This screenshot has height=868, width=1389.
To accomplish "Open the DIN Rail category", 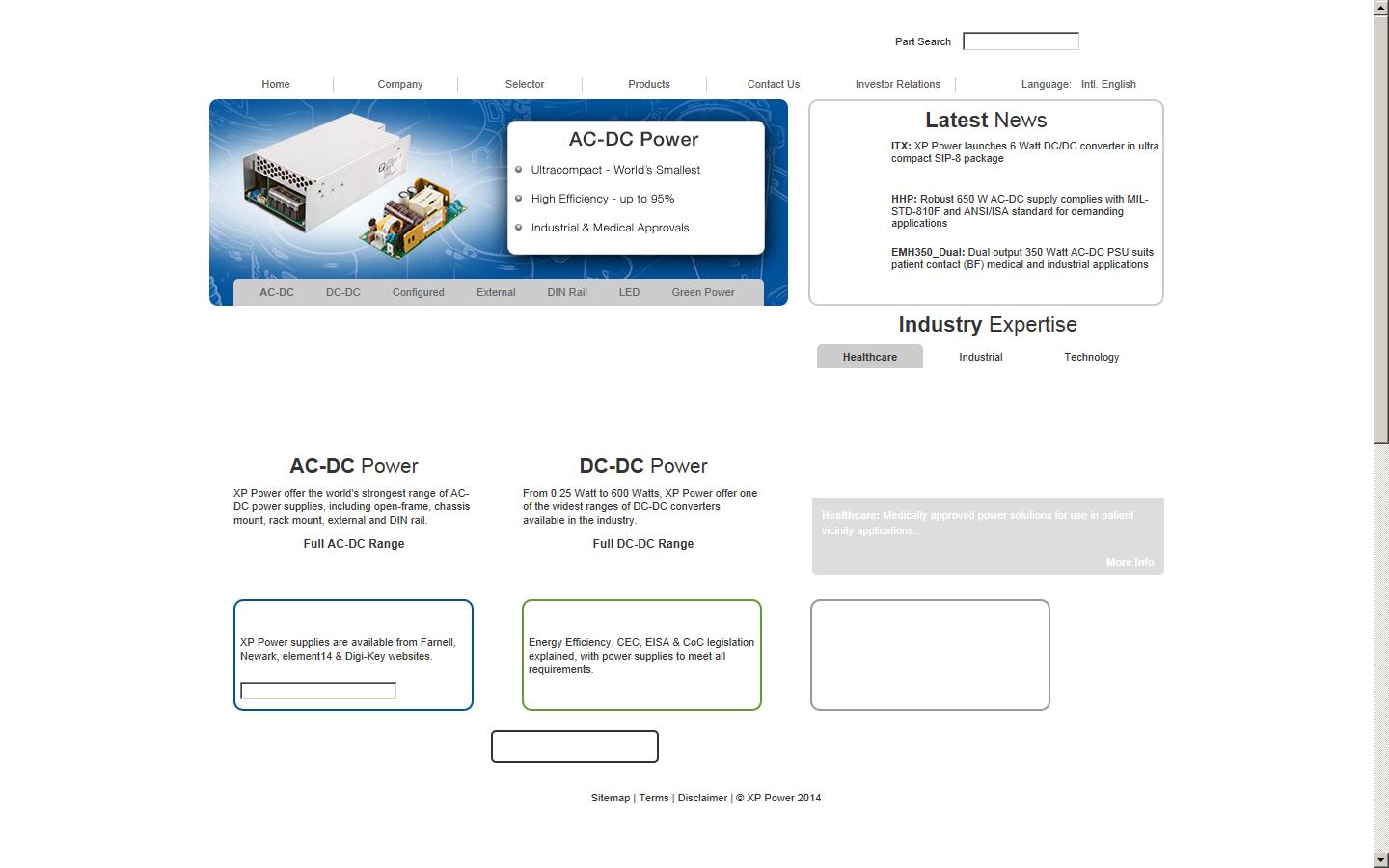I will pyautogui.click(x=567, y=292).
